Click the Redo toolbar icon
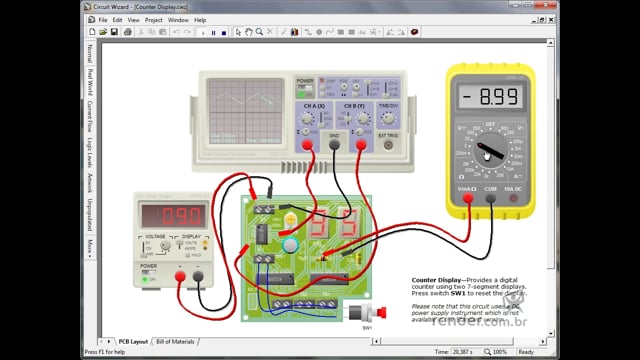This screenshot has height=360, width=640. (x=187, y=32)
